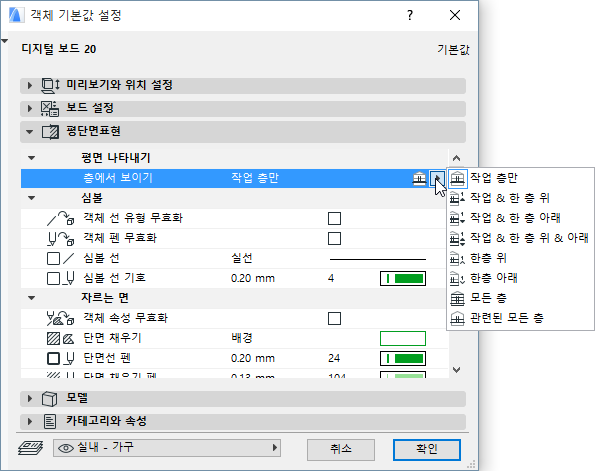Enable 객체 속성 무효화 checkbox
The width and height of the screenshot is (595, 471).
pyautogui.click(x=334, y=318)
